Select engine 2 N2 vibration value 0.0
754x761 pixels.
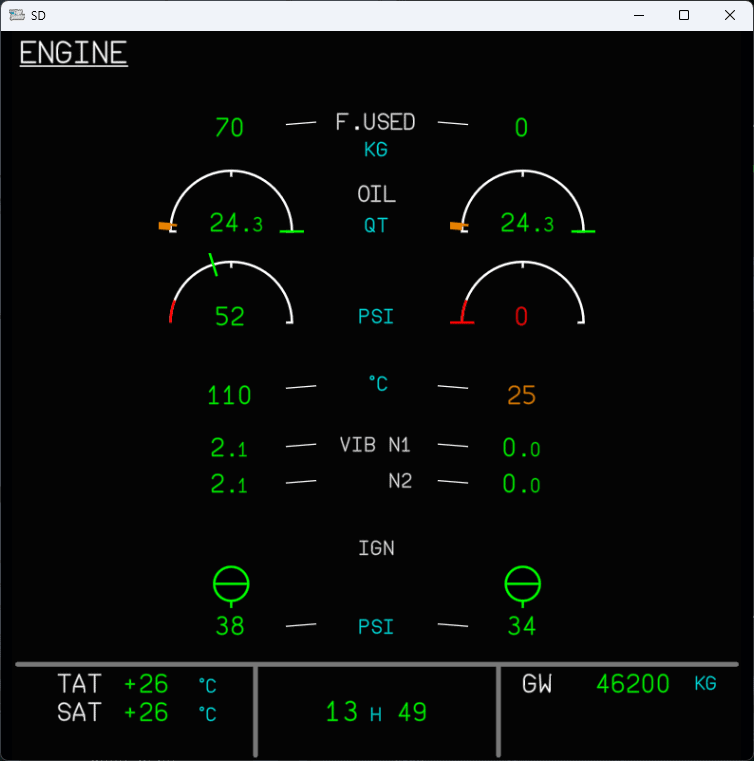pos(521,485)
